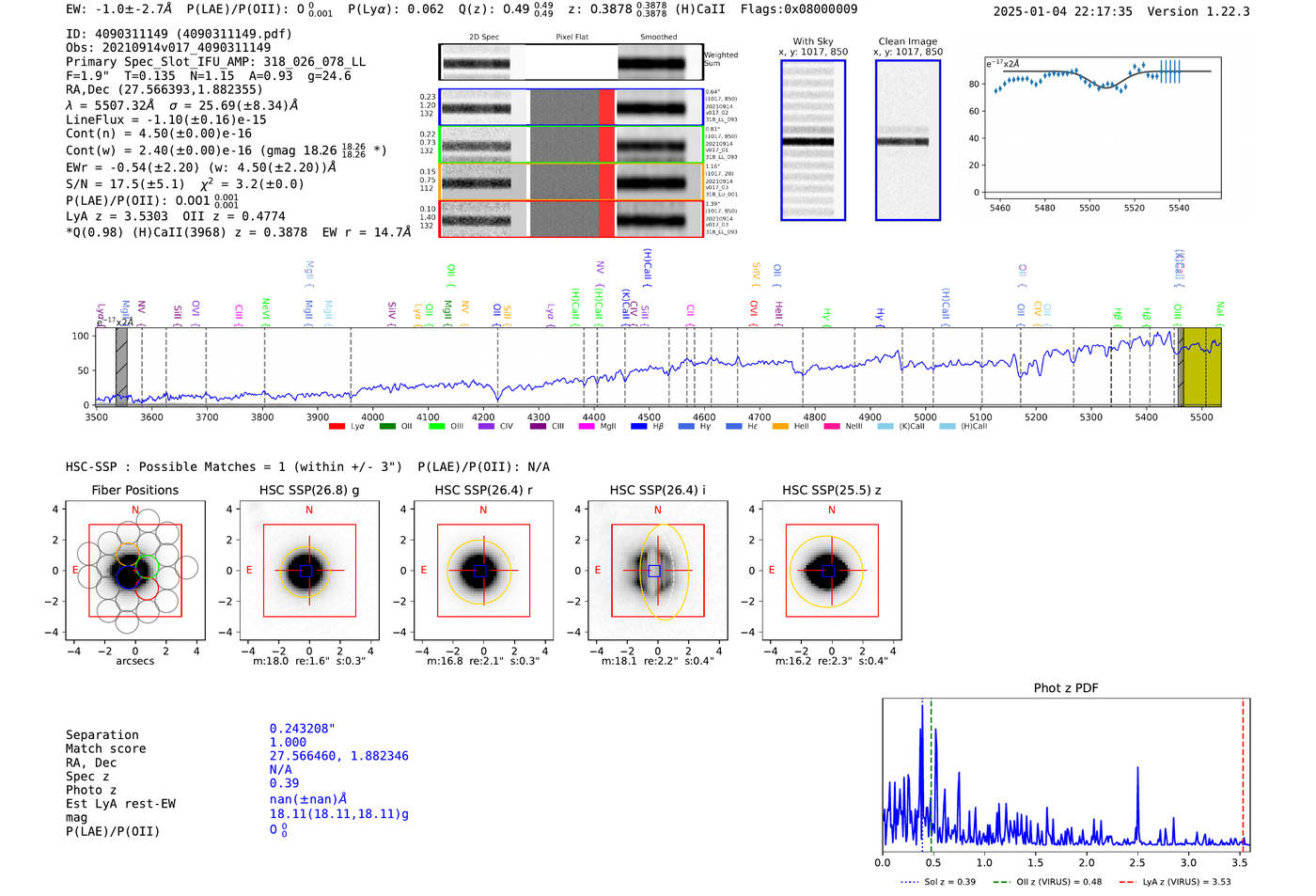The width and height of the screenshot is (1316, 896).
Task: Open the HSC SSP(26.4) i cutout
Action: pyautogui.click(x=658, y=571)
